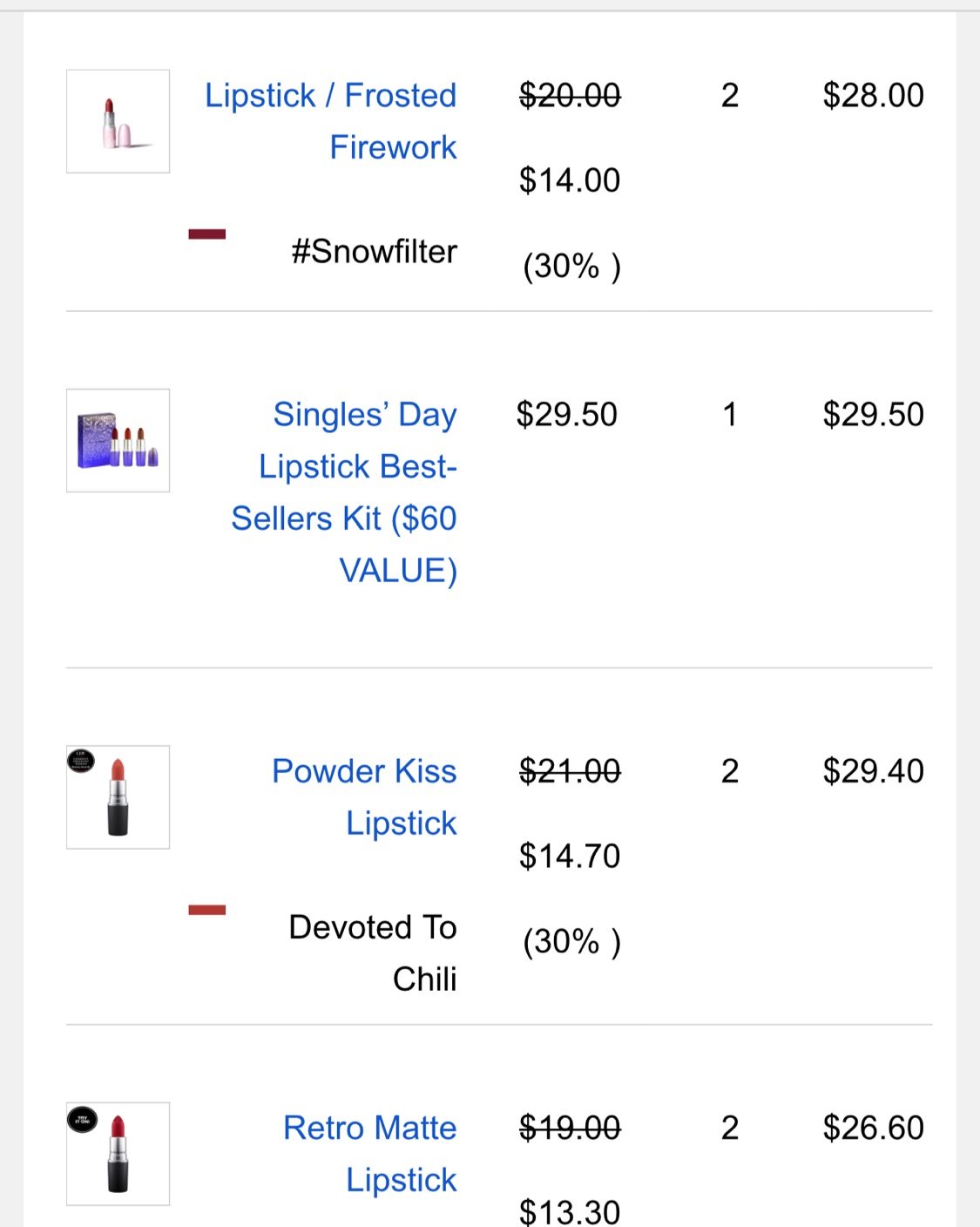This screenshot has height=1227, width=980.
Task: Click the $28.00 Frosted Firework line total
Action: [873, 96]
